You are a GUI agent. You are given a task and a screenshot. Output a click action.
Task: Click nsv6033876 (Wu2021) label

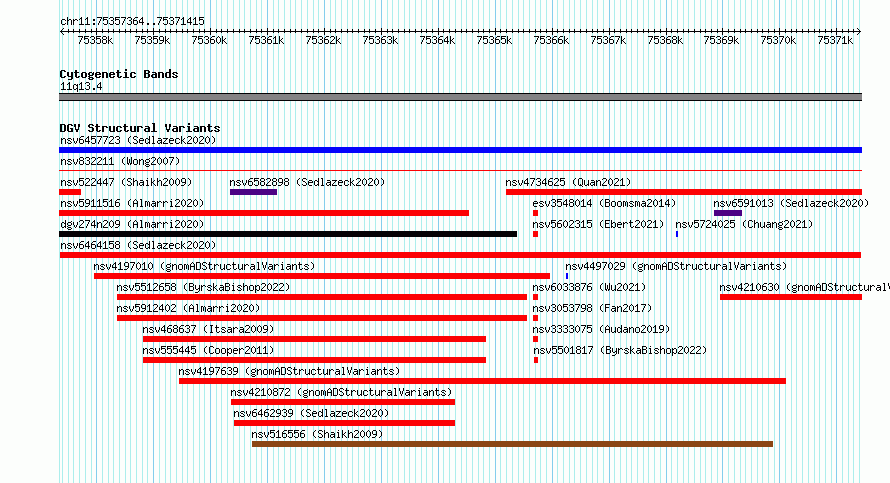(589, 287)
